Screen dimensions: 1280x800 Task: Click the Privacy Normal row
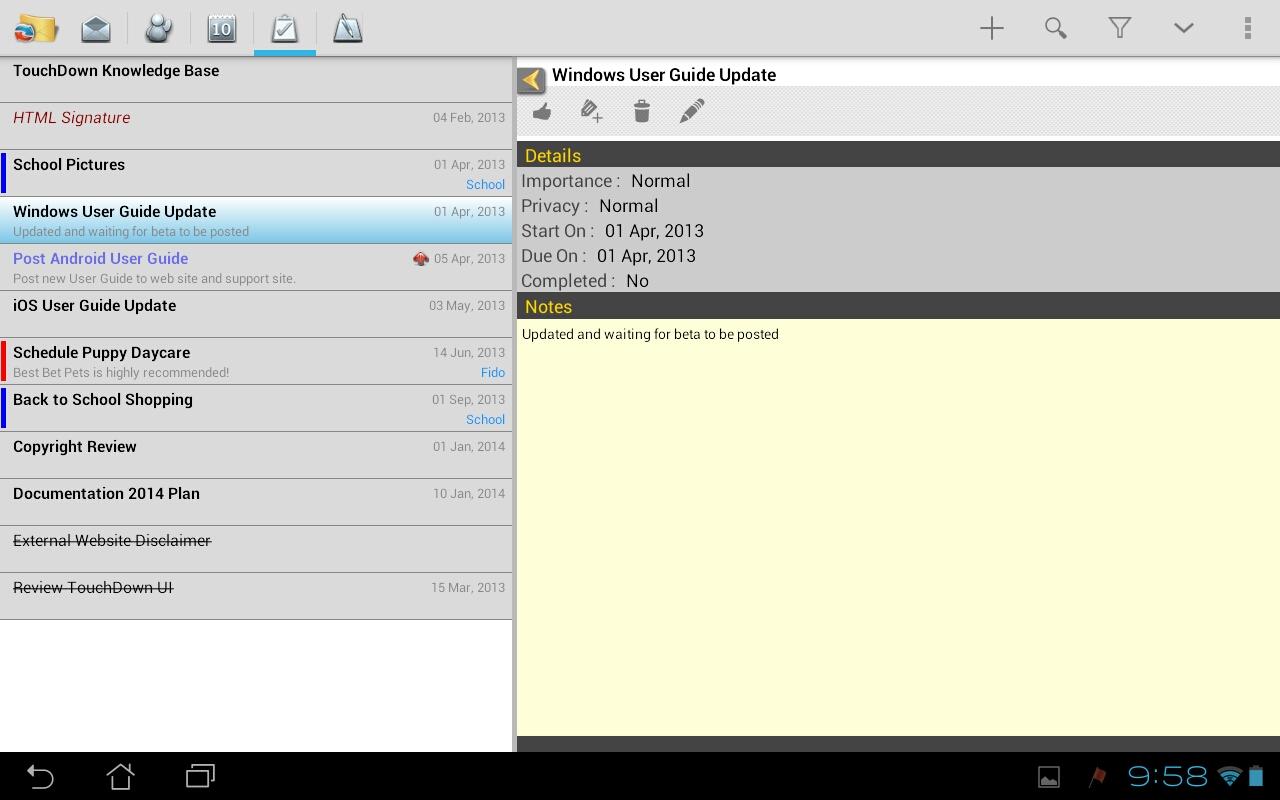pyautogui.click(x=898, y=206)
